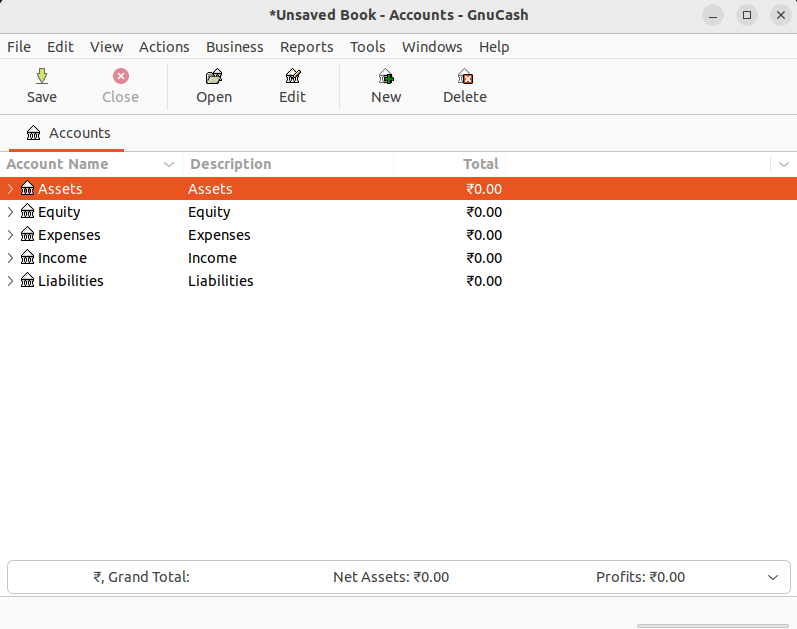Click the bank icon beside Equity
Screen dimensions: 797x629
click(27, 211)
